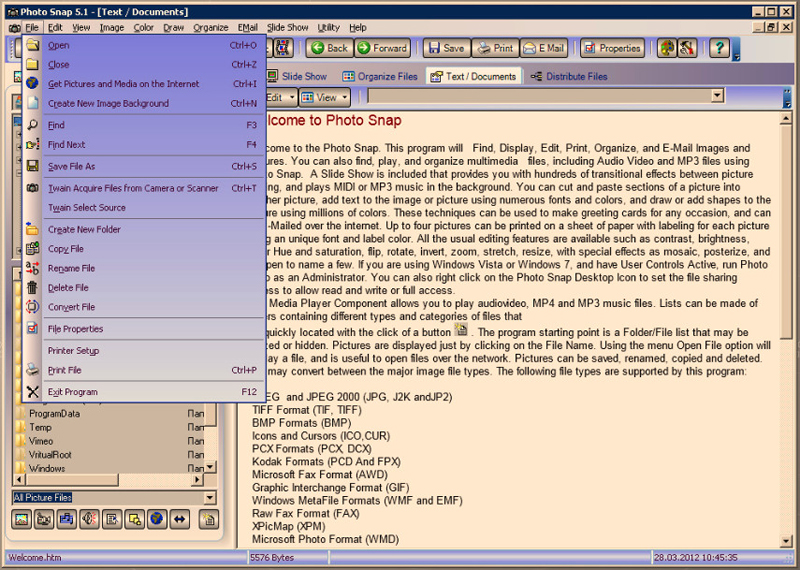Open the Distribute Files tab
Image resolution: width=800 pixels, height=570 pixels.
[x=569, y=76]
